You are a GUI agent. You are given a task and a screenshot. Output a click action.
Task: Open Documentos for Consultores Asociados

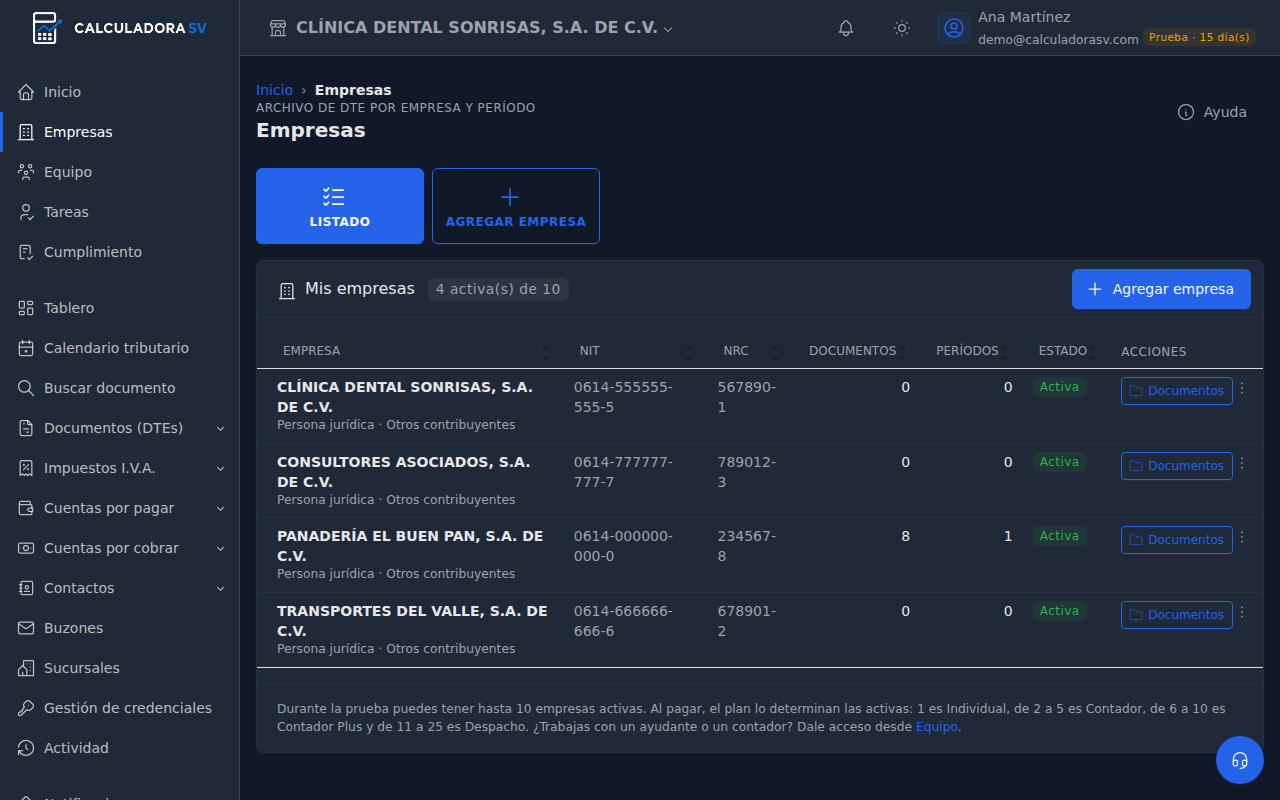click(x=1176, y=466)
